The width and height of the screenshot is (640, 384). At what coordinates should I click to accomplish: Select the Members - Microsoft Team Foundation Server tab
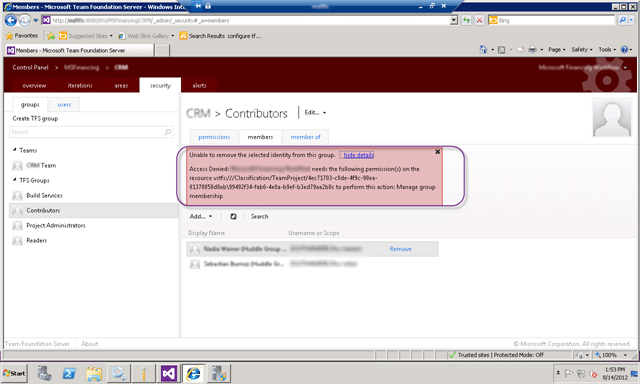click(x=80, y=51)
